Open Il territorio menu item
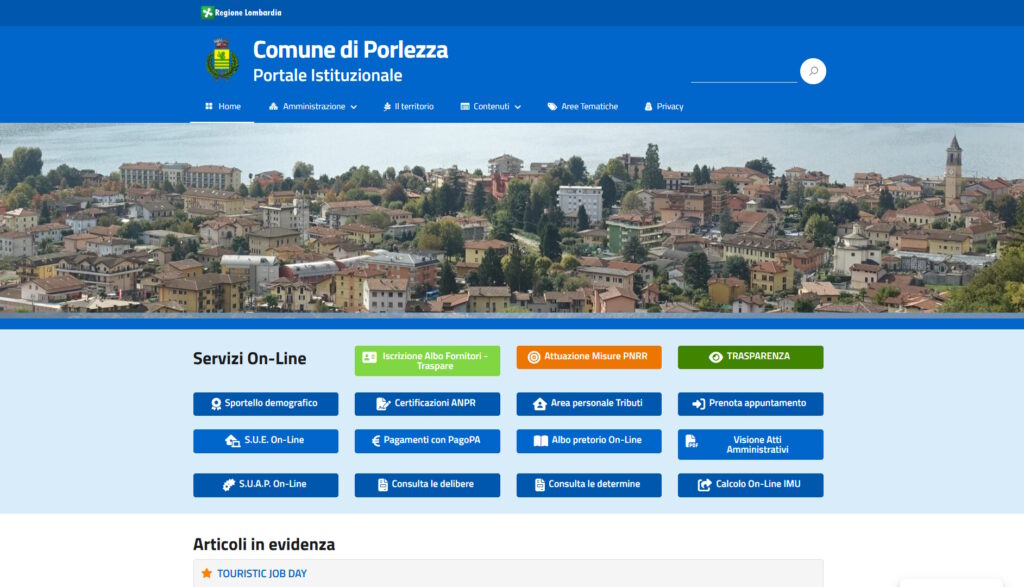Screen dimensions: 1024x587 pyautogui.click(x=408, y=106)
